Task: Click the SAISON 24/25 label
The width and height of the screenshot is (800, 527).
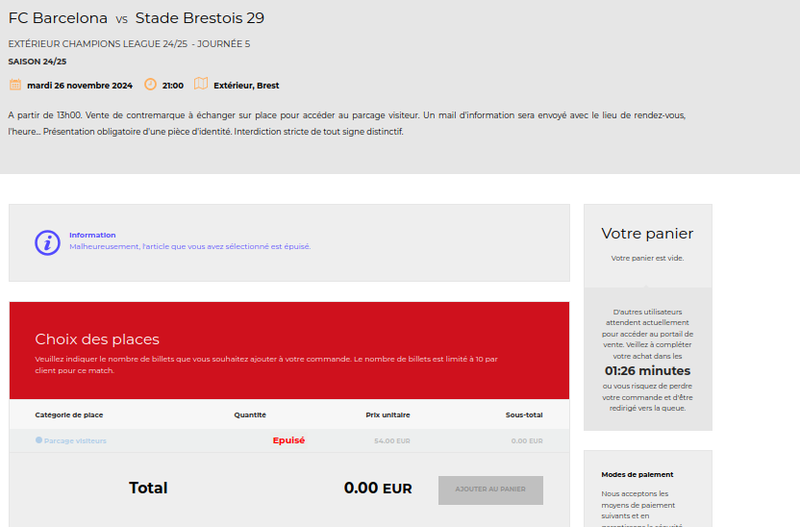Action: click(37, 62)
